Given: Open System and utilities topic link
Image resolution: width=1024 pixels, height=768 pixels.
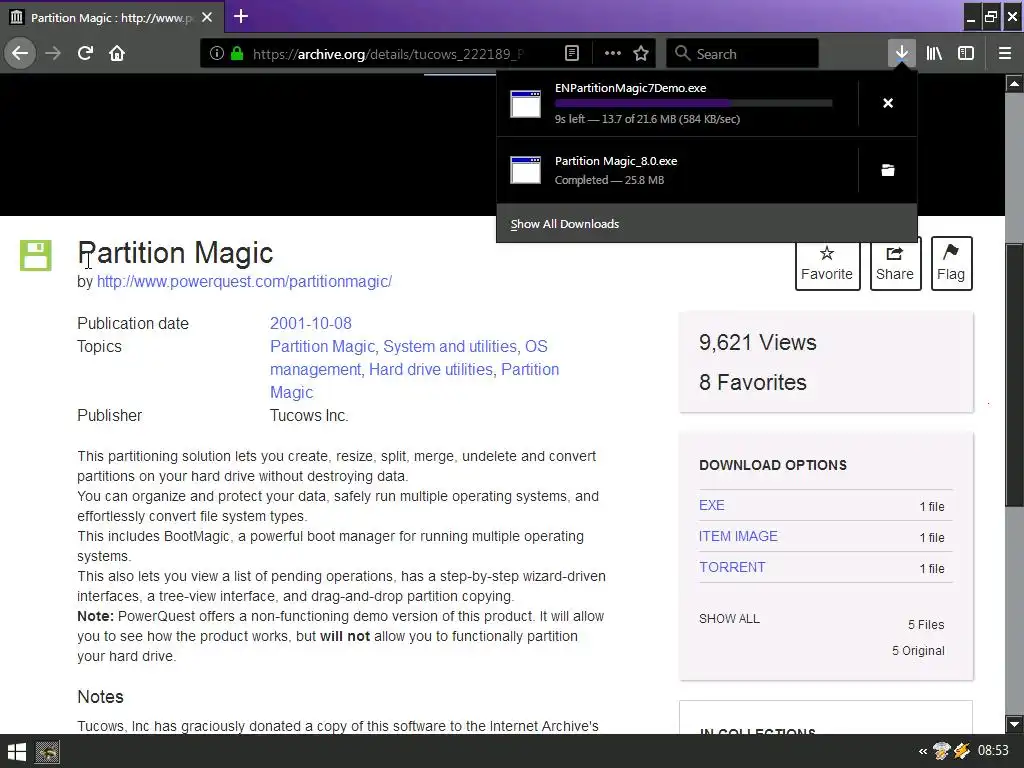Looking at the screenshot, I should (x=450, y=346).
